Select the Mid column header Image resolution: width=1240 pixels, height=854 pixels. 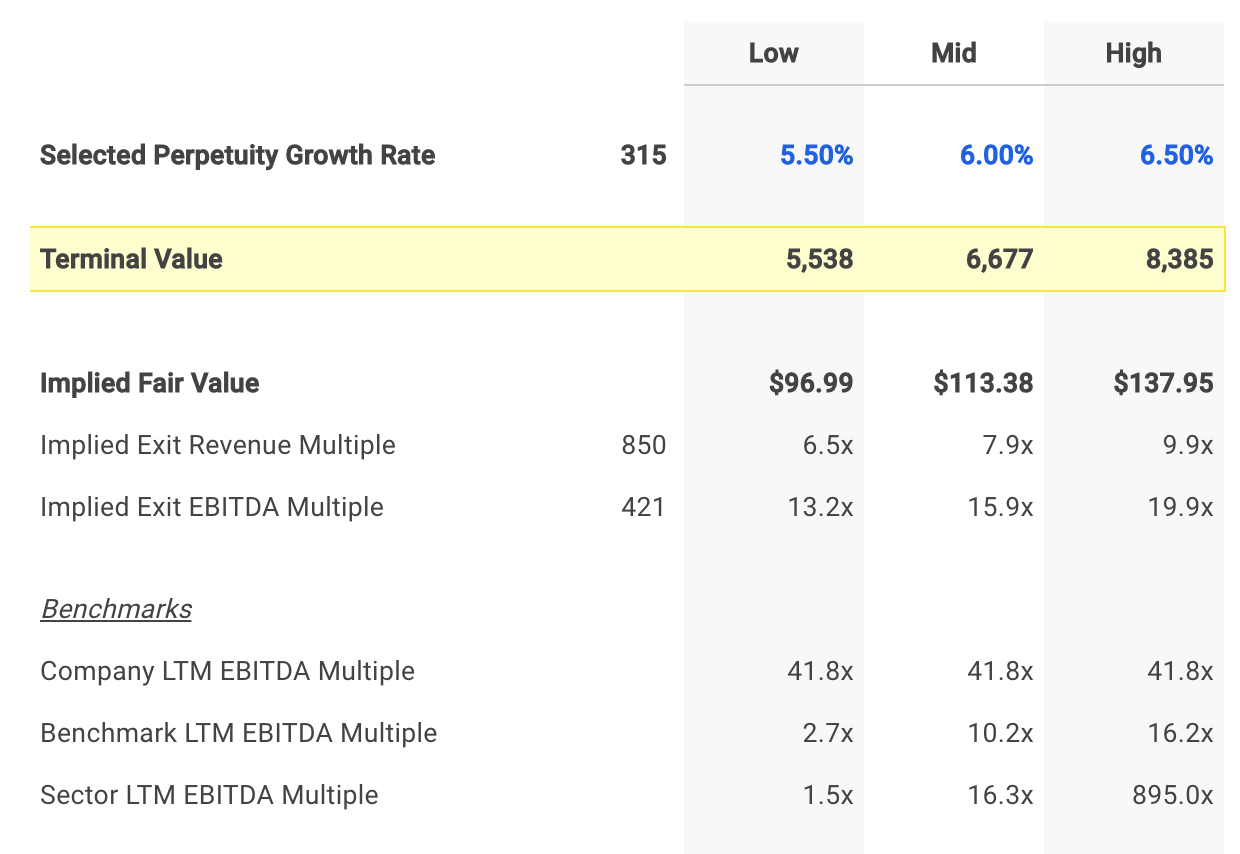953,53
